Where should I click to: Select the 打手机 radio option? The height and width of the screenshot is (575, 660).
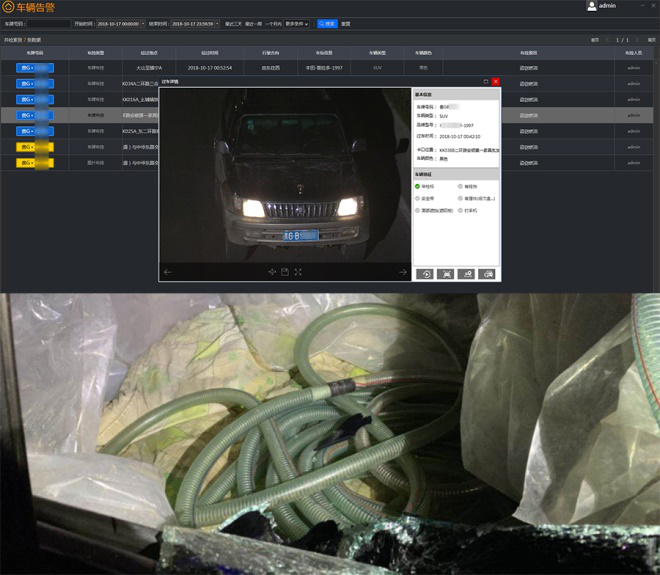pyautogui.click(x=460, y=211)
